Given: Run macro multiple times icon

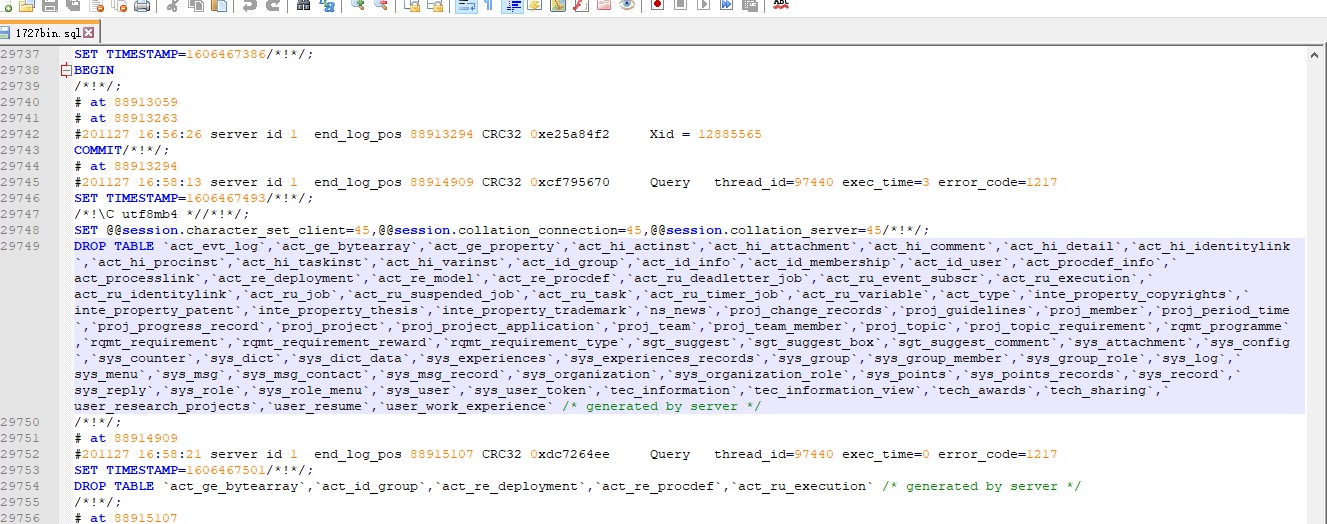Looking at the screenshot, I should point(727,5).
